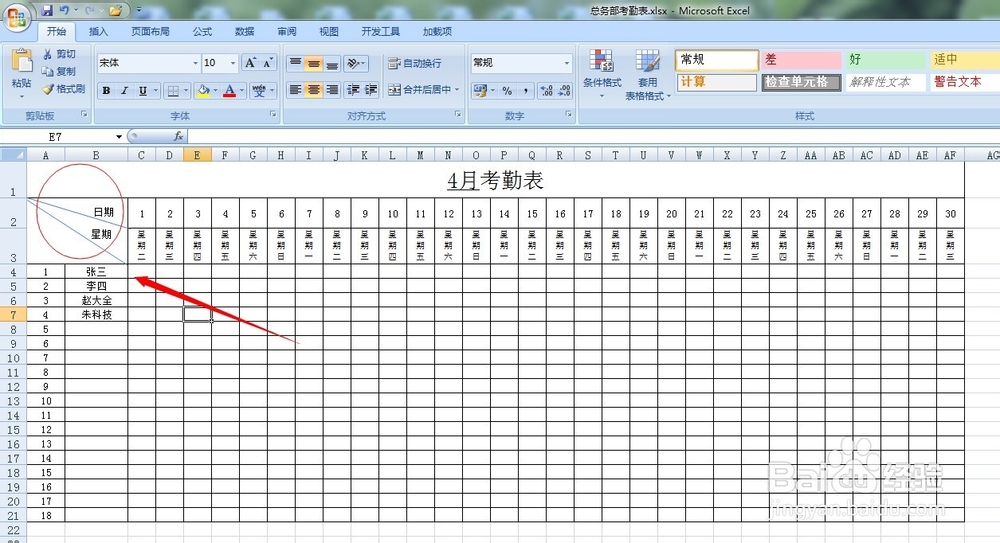Open Format as Table (套用表格格式)
Image resolution: width=1000 pixels, height=543 pixels.
click(647, 74)
